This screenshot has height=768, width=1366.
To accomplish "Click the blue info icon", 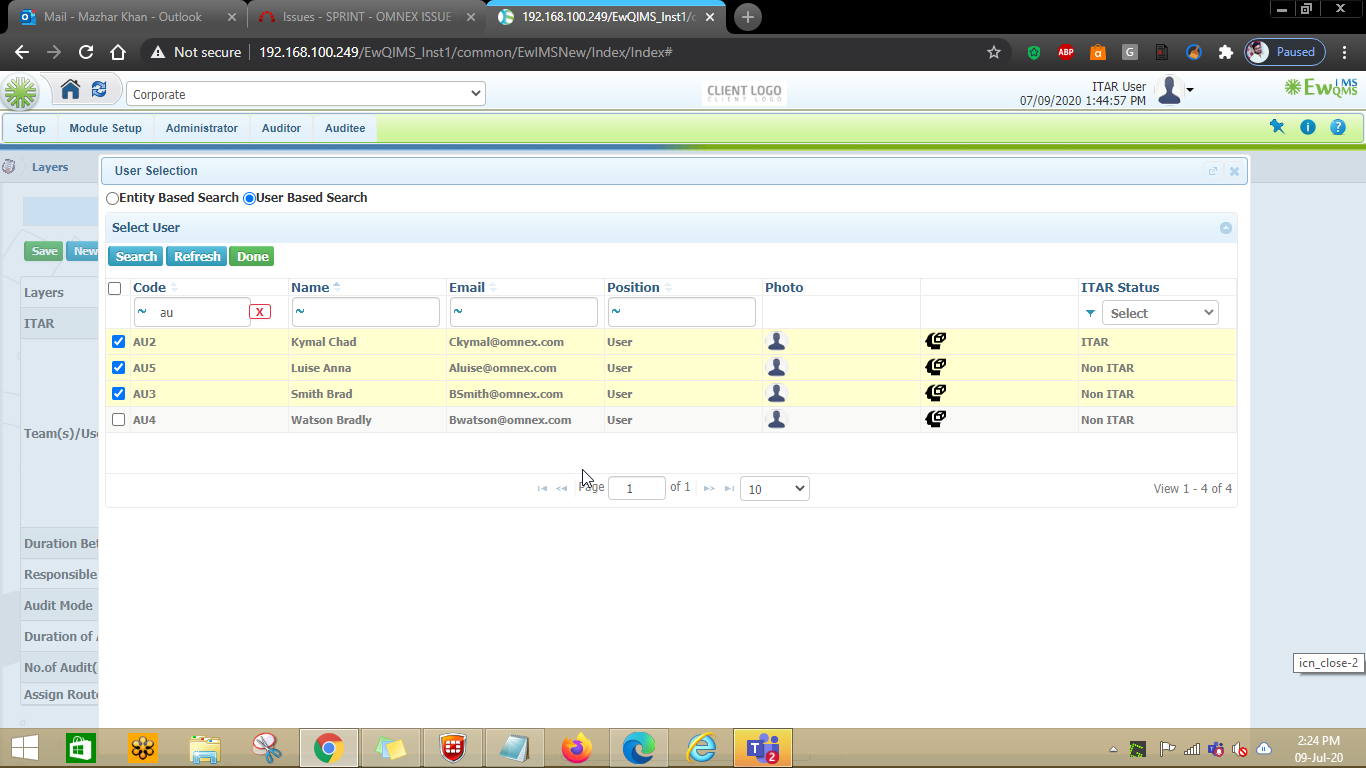I will pos(1308,127).
